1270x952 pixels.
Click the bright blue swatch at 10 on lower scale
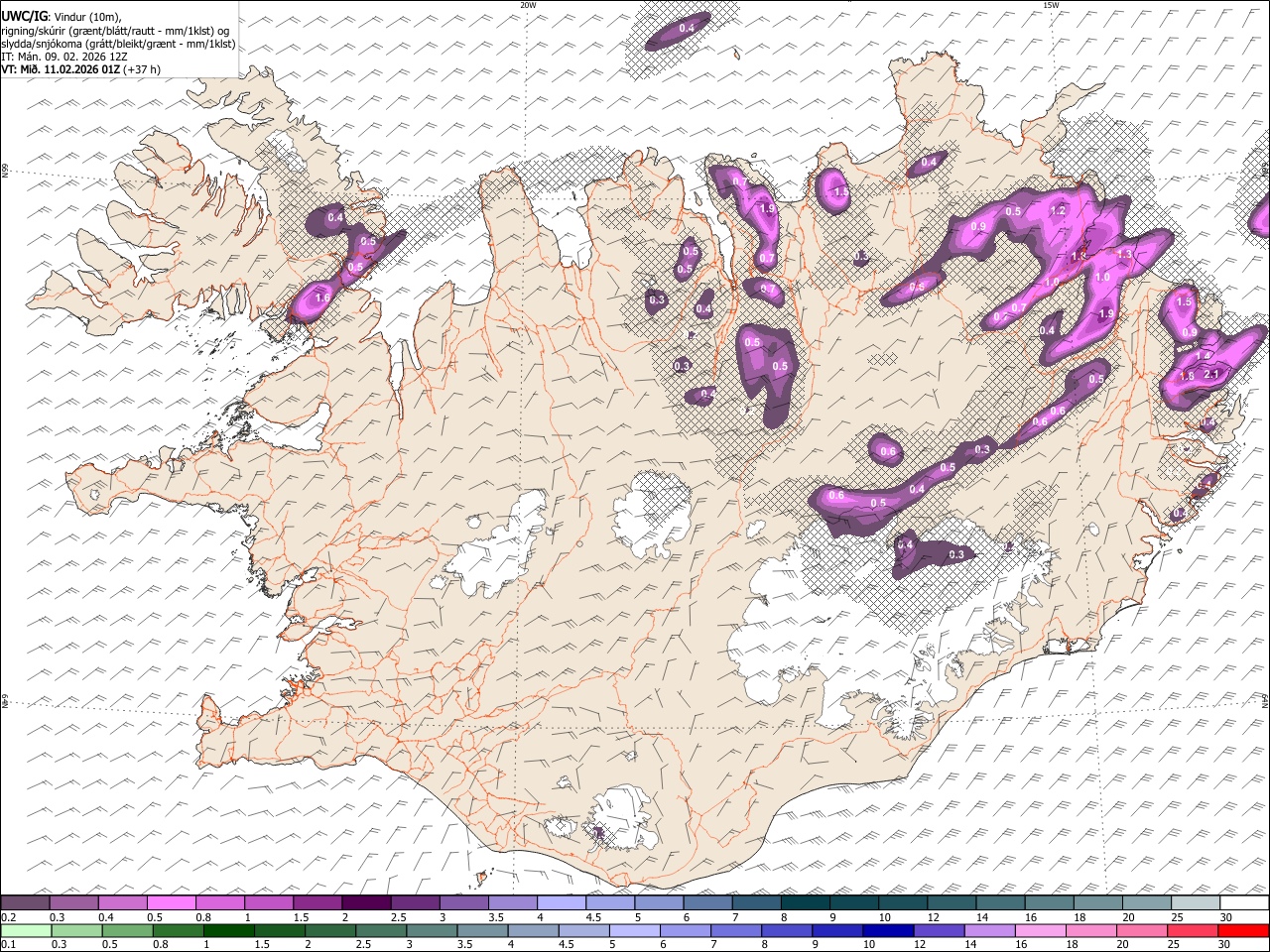tap(888, 931)
